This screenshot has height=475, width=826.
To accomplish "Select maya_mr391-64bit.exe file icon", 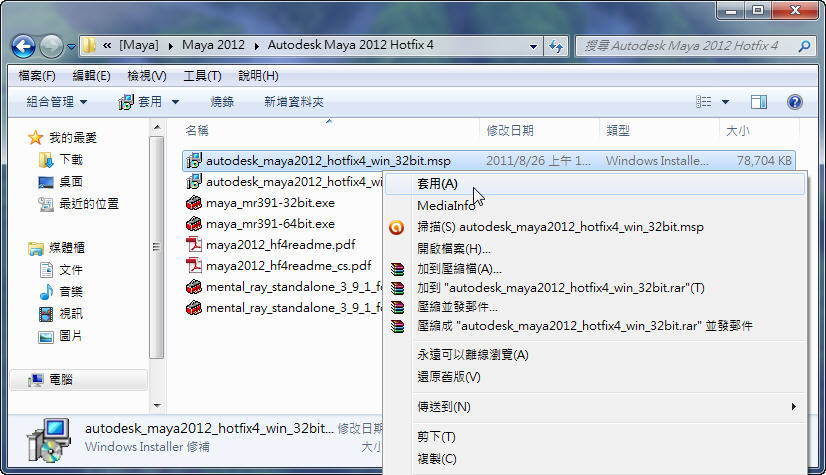I will 194,224.
